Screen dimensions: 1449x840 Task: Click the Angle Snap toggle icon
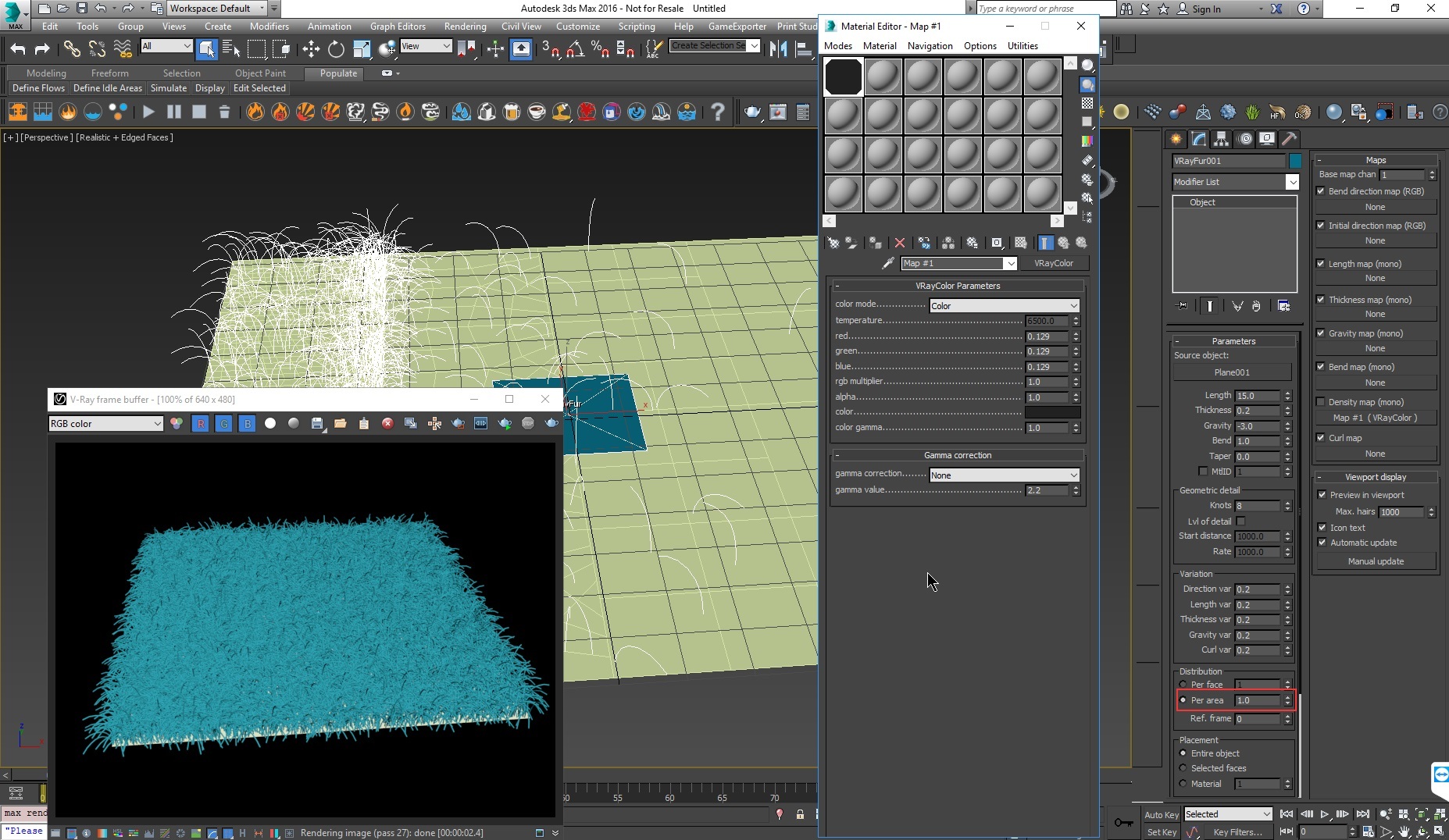click(575, 49)
